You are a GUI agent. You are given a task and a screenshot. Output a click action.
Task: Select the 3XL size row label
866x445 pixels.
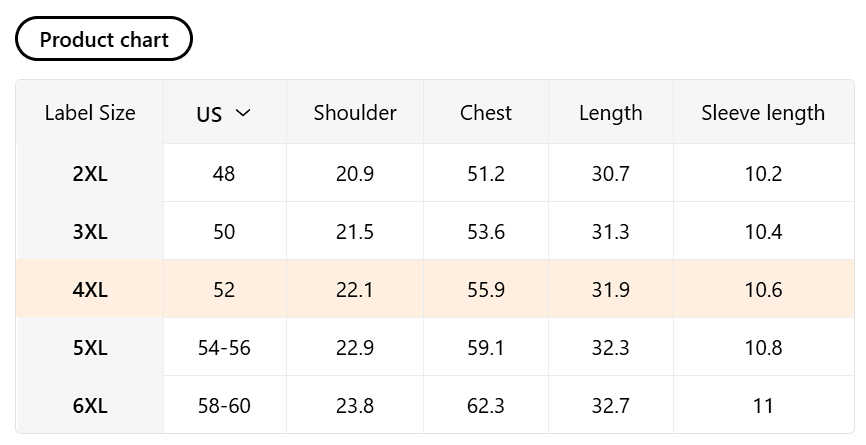coord(90,232)
